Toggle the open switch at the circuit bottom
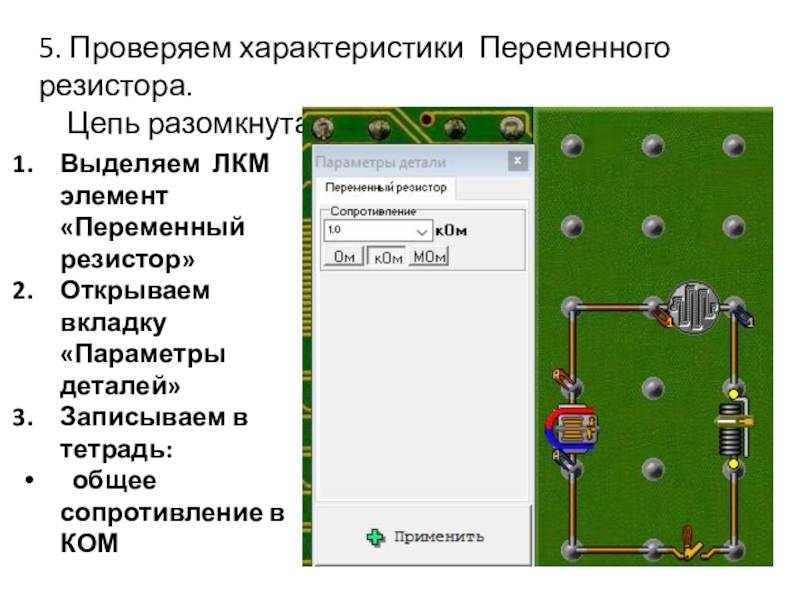Viewport: 800px width, 600px height. click(x=690, y=546)
